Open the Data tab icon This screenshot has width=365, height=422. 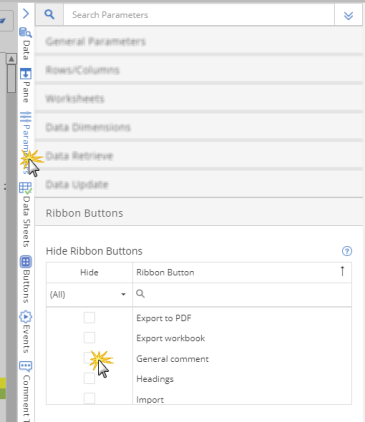25,33
